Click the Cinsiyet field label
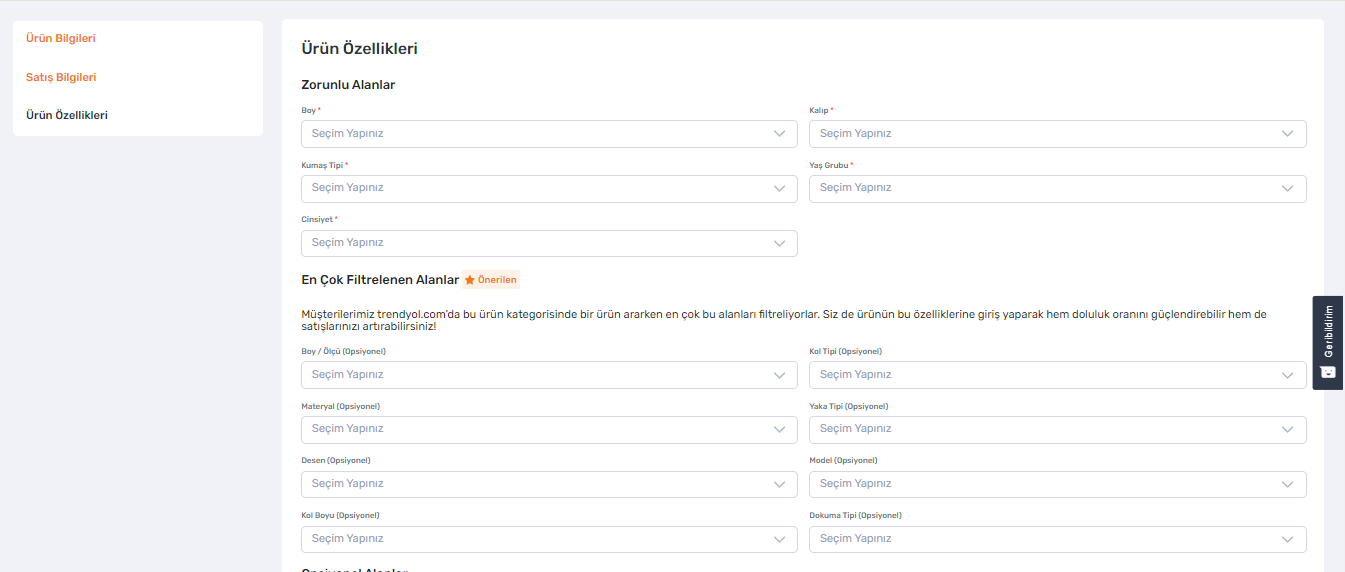Image resolution: width=1345 pixels, height=572 pixels. [319, 219]
